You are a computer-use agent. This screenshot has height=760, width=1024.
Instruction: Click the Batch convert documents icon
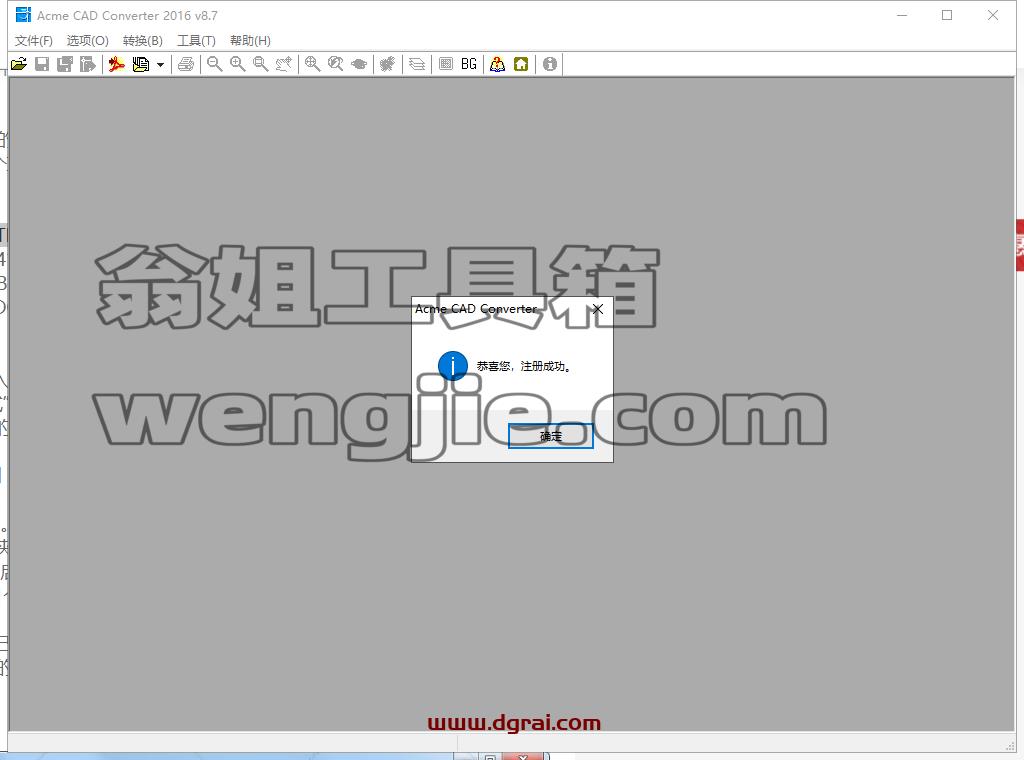140,64
